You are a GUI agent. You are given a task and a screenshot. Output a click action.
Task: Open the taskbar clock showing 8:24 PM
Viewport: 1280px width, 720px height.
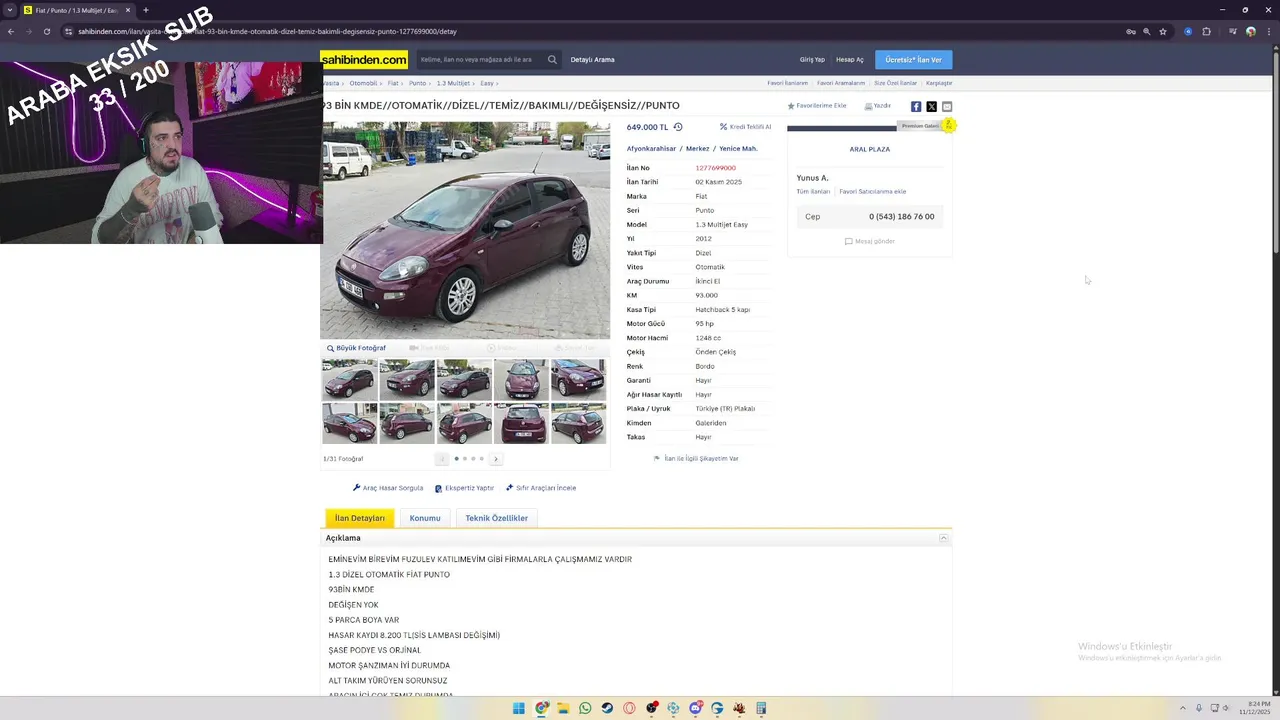[x=1254, y=708]
